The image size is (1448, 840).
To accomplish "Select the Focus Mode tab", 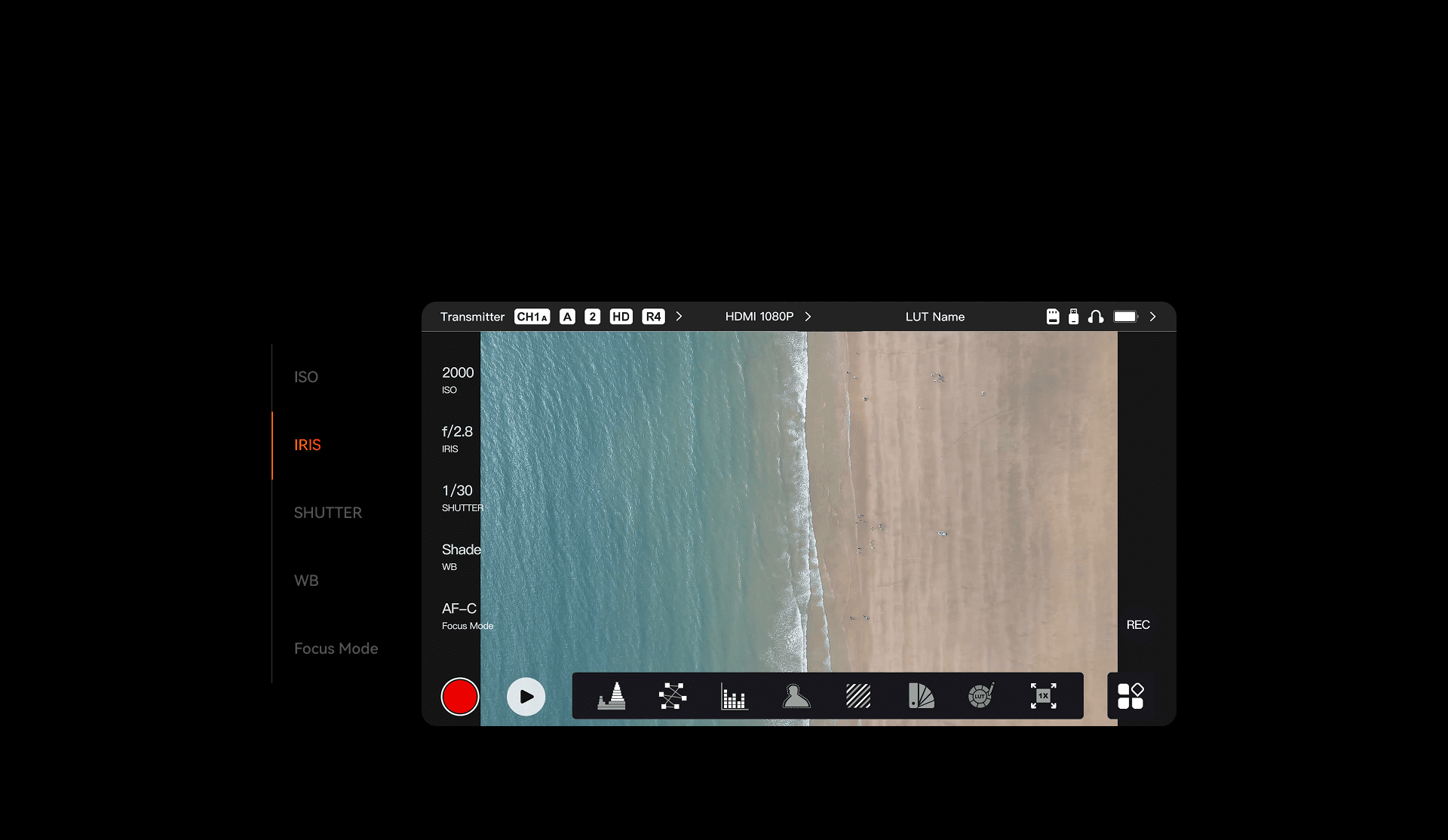I will [x=336, y=648].
